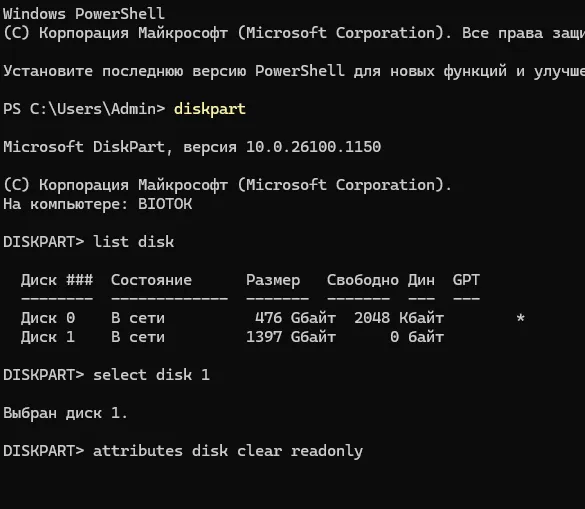
Task: Click the 'Диск 1' row label
Action: click(48, 337)
